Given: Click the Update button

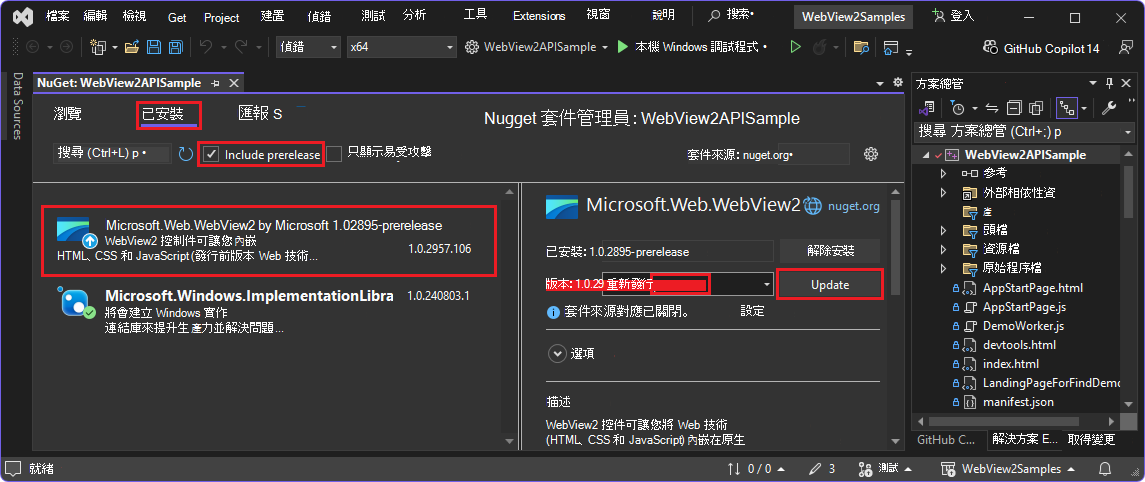Looking at the screenshot, I should click(830, 285).
